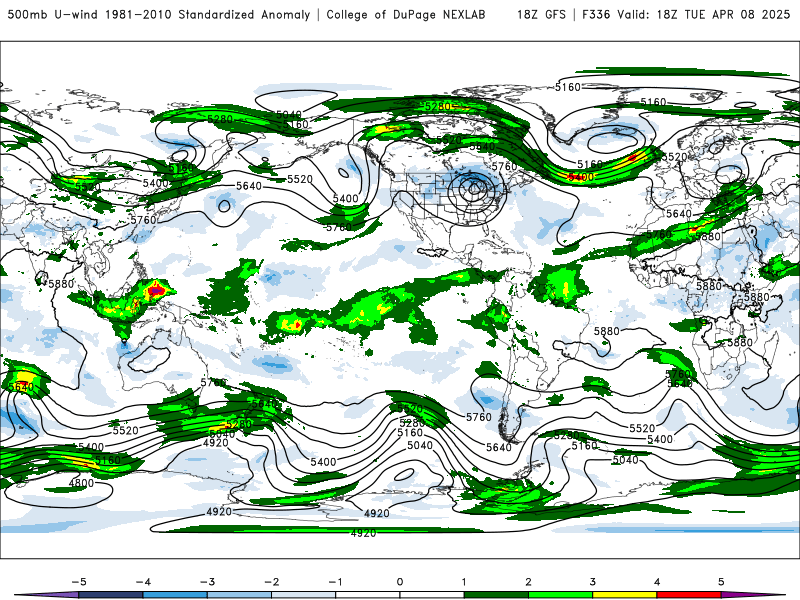This screenshot has width=800, height=600.
Task: Click the 'College of DuPage NEXLAB' text
Action: pos(406,15)
